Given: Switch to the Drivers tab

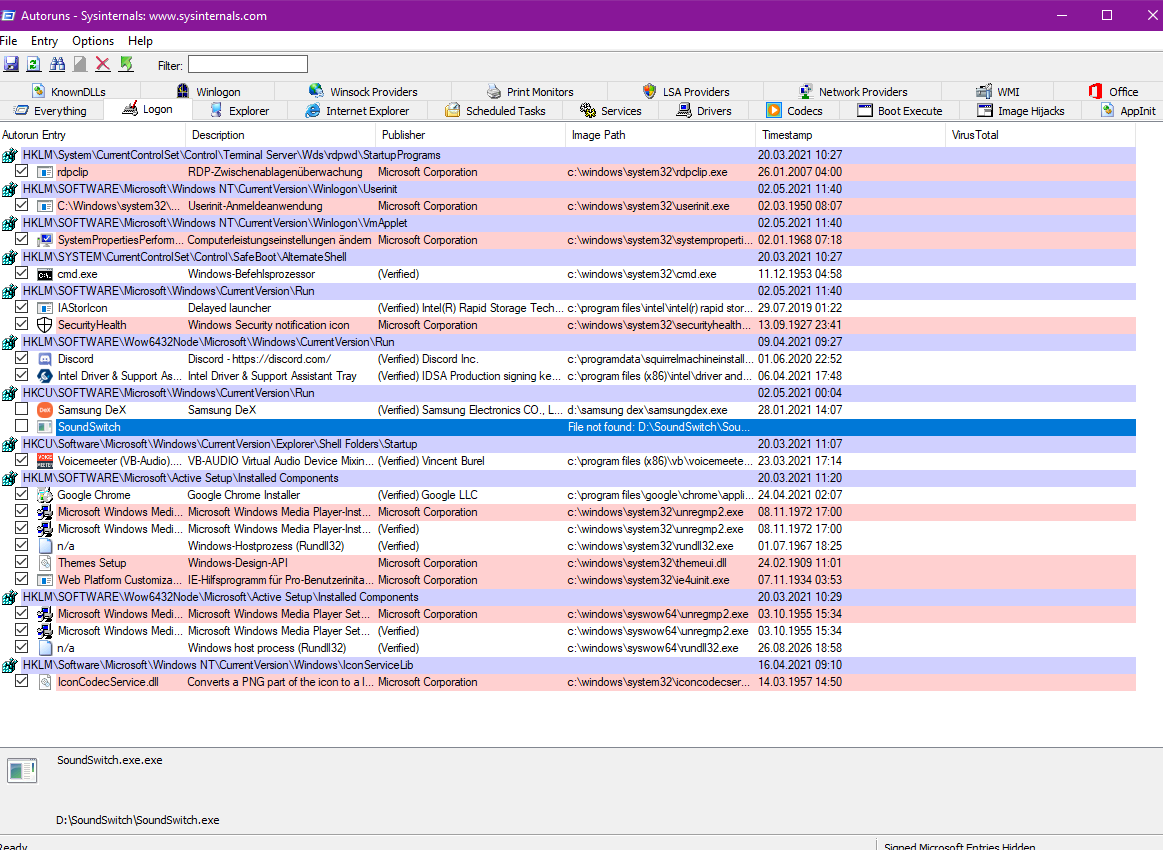Looking at the screenshot, I should 704,111.
